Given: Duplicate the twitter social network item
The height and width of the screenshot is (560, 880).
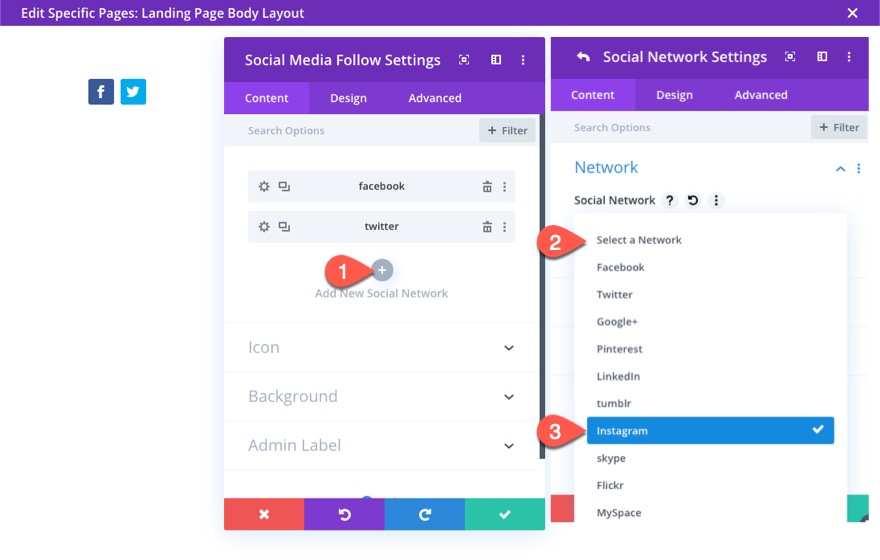Looking at the screenshot, I should click(284, 227).
